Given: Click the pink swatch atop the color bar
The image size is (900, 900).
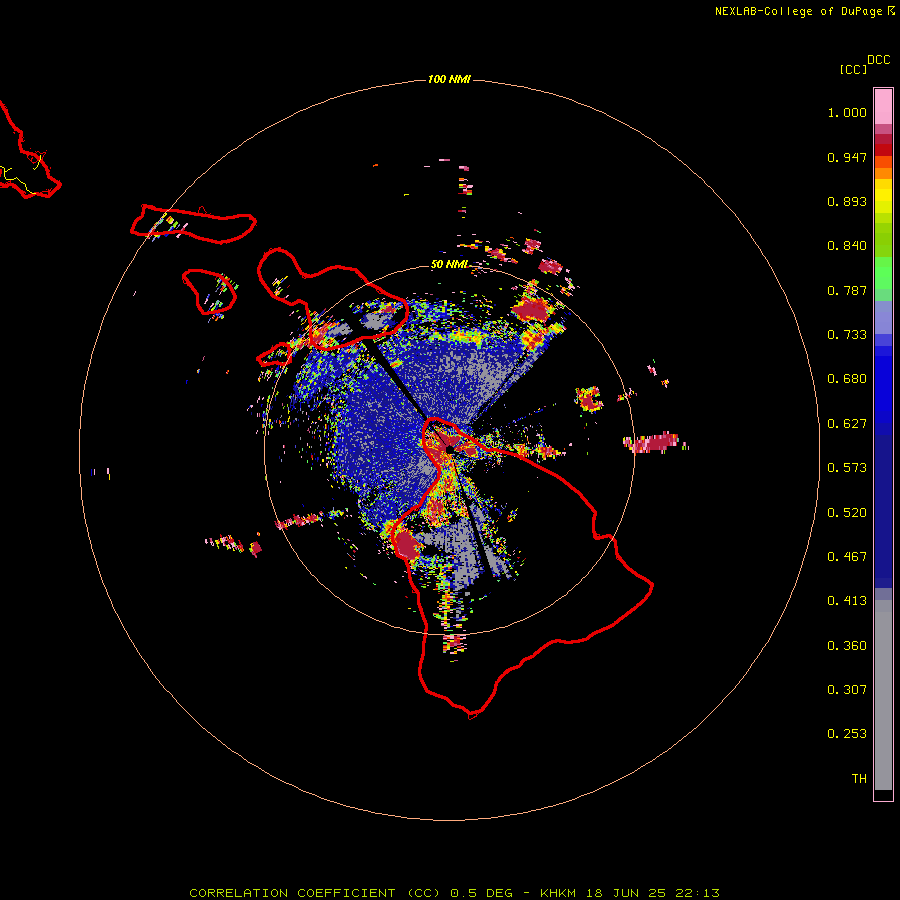Looking at the screenshot, I should tap(883, 107).
